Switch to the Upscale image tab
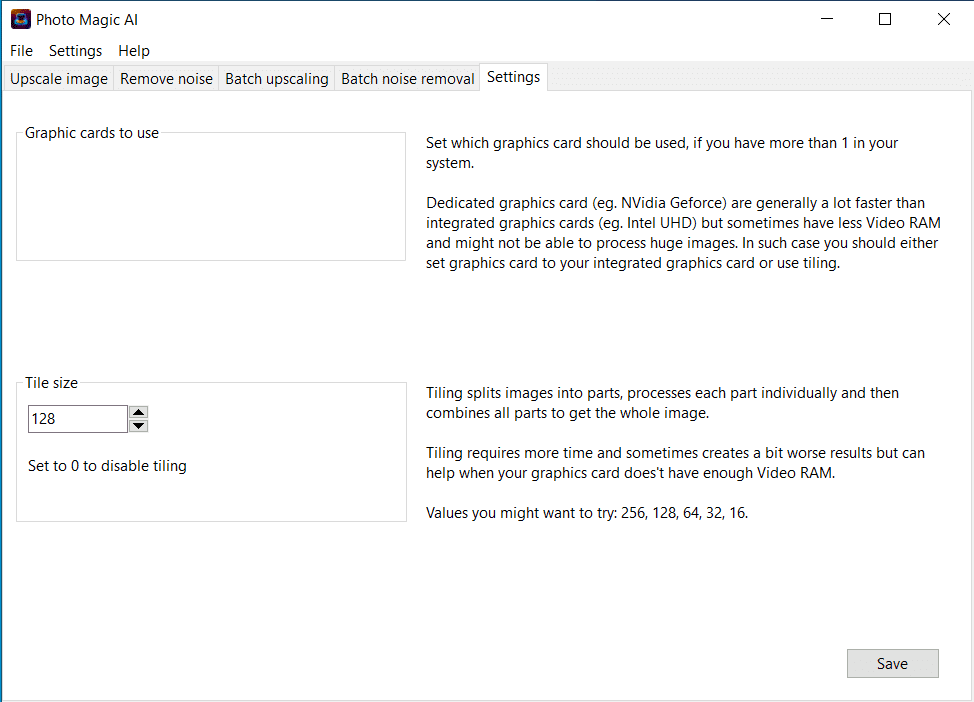974x702 pixels. [x=59, y=79]
